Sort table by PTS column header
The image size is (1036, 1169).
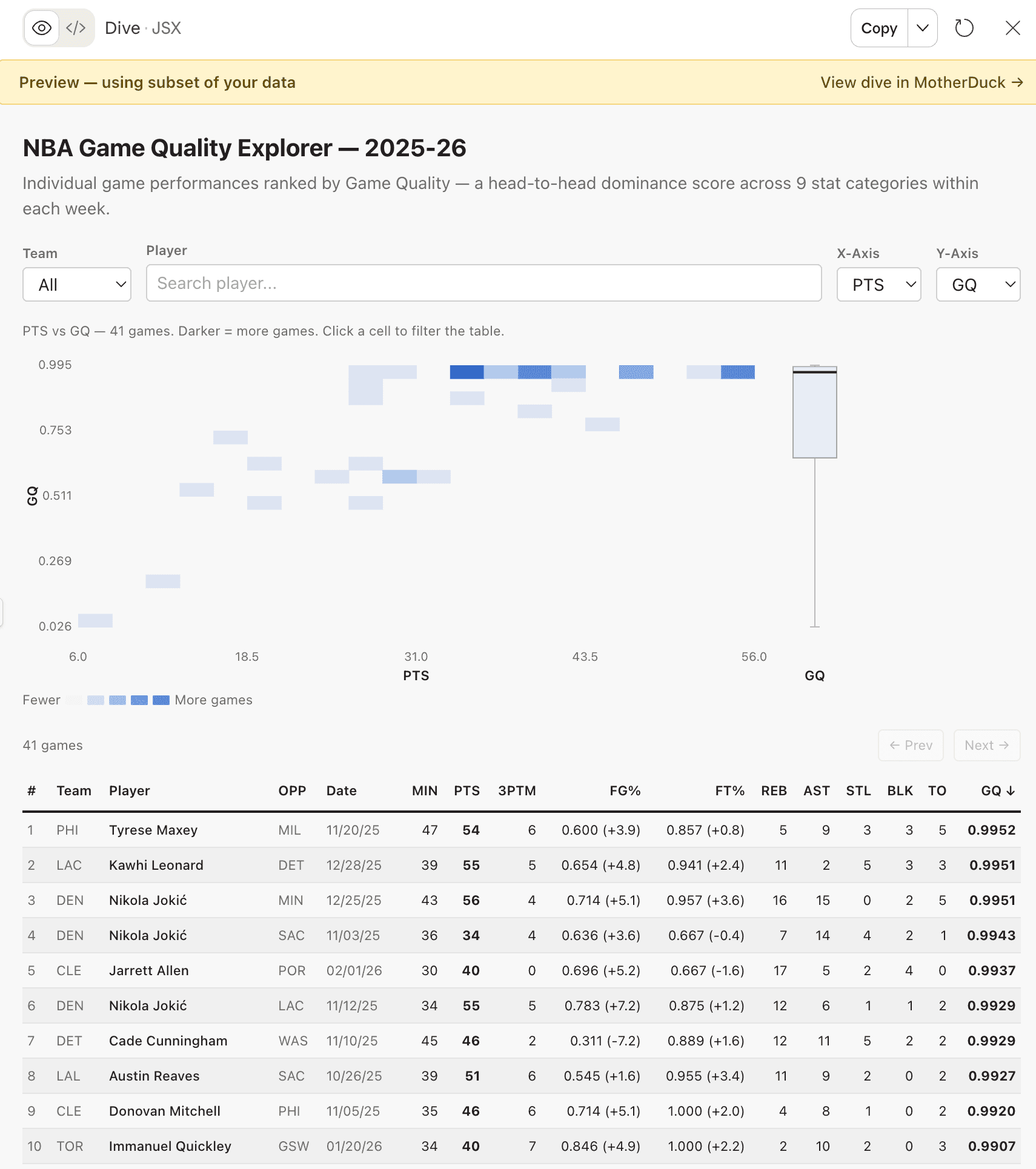click(467, 790)
